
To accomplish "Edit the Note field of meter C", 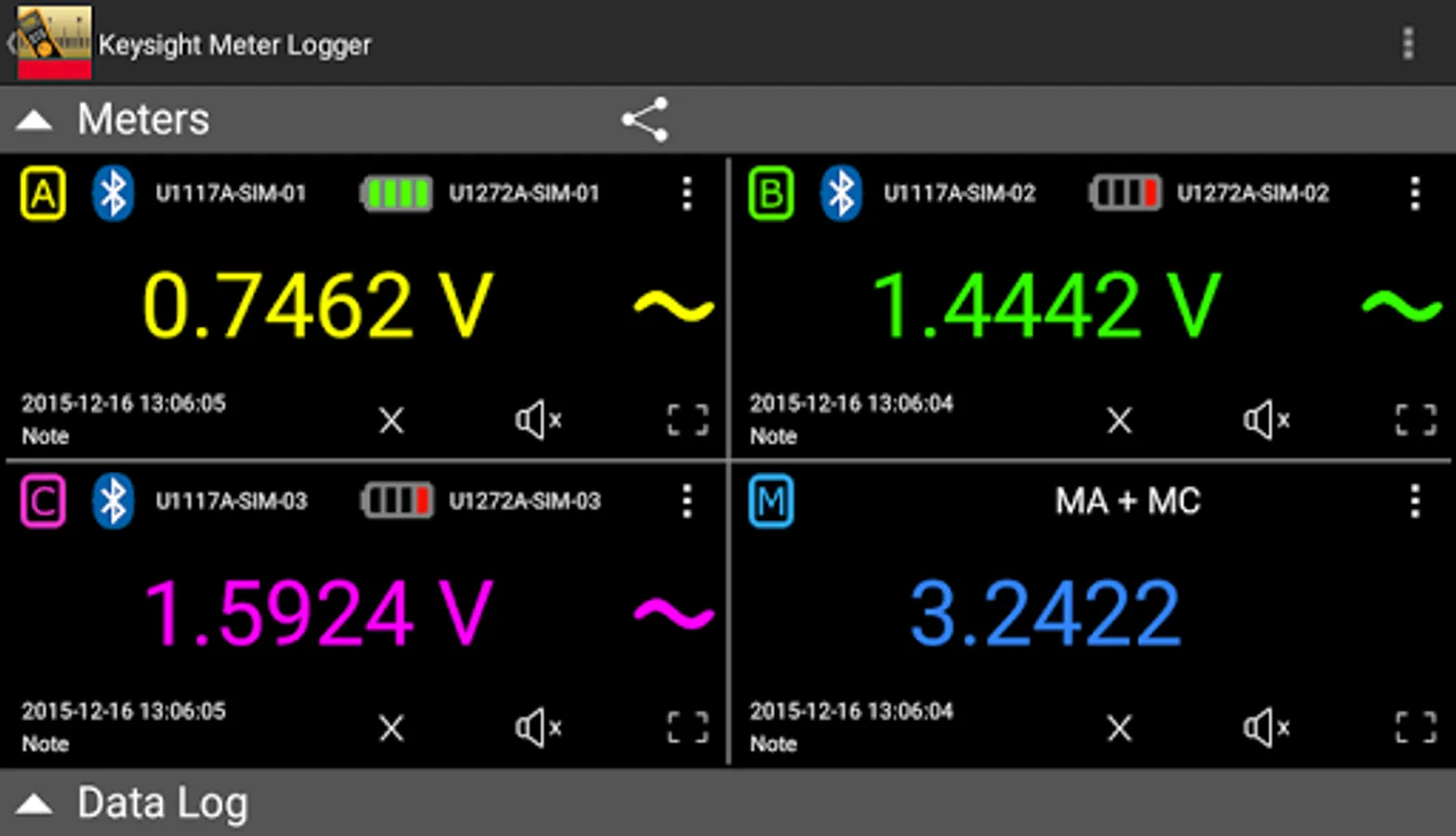I will [x=46, y=744].
